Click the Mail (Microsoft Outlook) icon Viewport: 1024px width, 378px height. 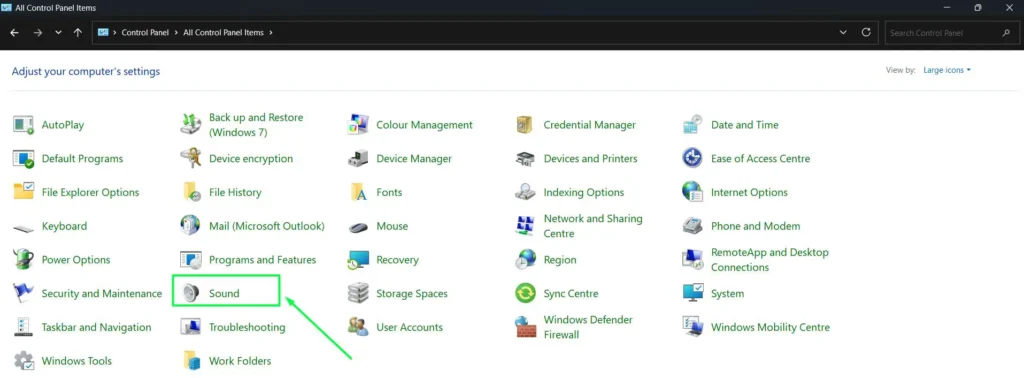pyautogui.click(x=191, y=226)
